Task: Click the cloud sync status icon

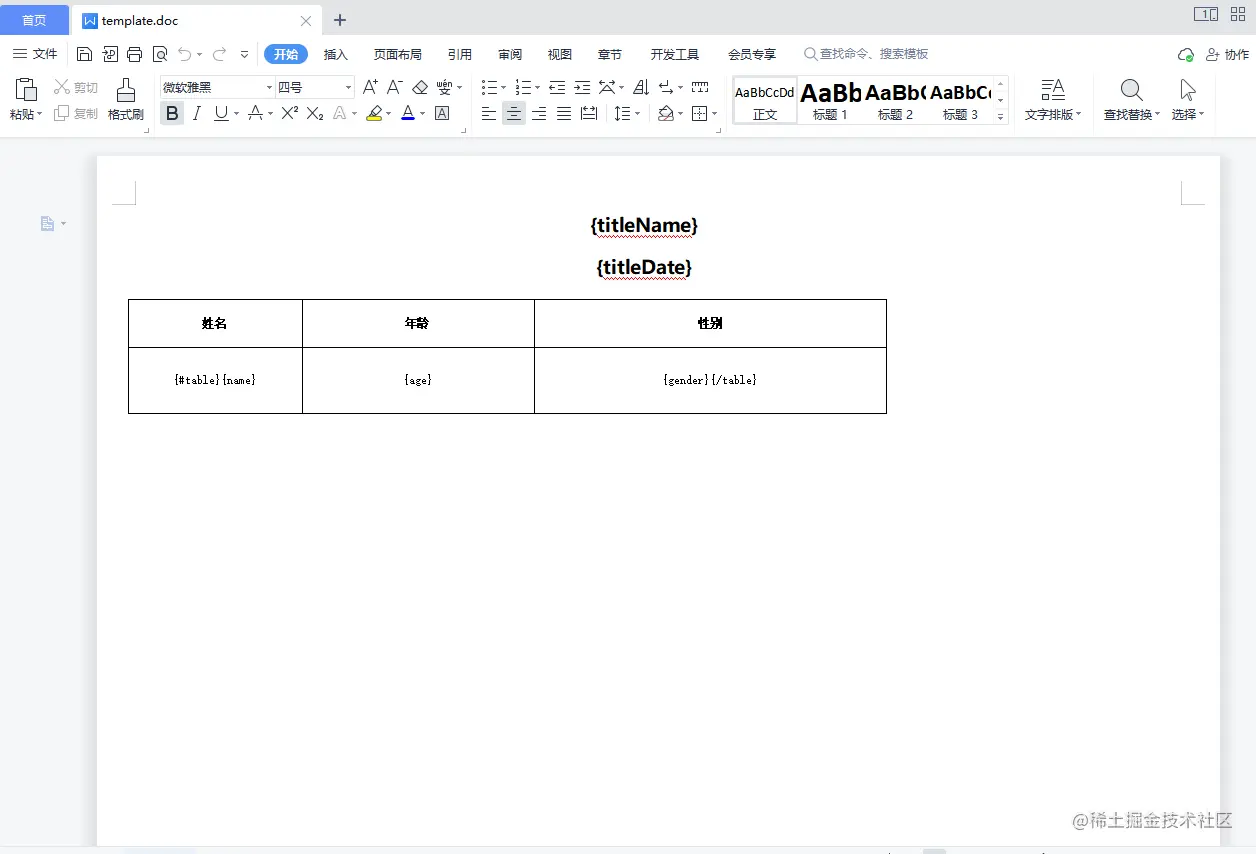Action: tap(1186, 55)
